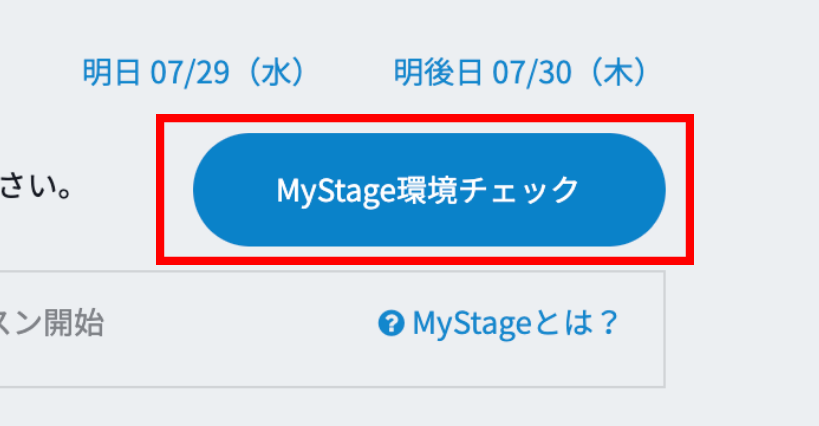819x426 pixels.
Task: Select the question icon beside MyStageとは？
Action: [391, 324]
